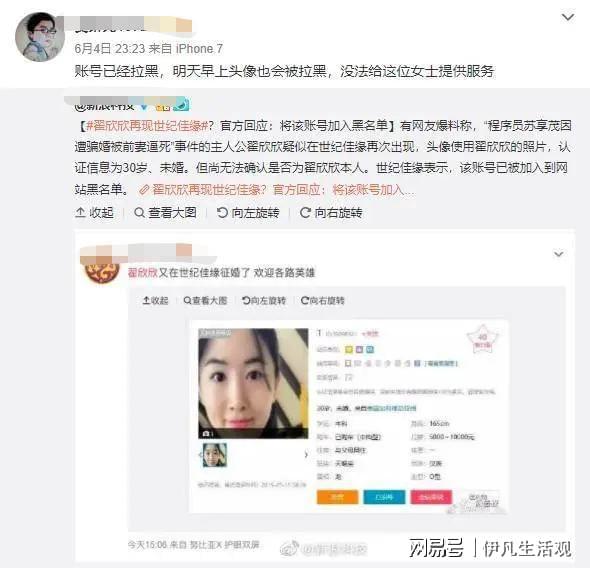Screen dimensions: 590x568
Task: Click the orange button on the profile card
Action: [x=337, y=497]
